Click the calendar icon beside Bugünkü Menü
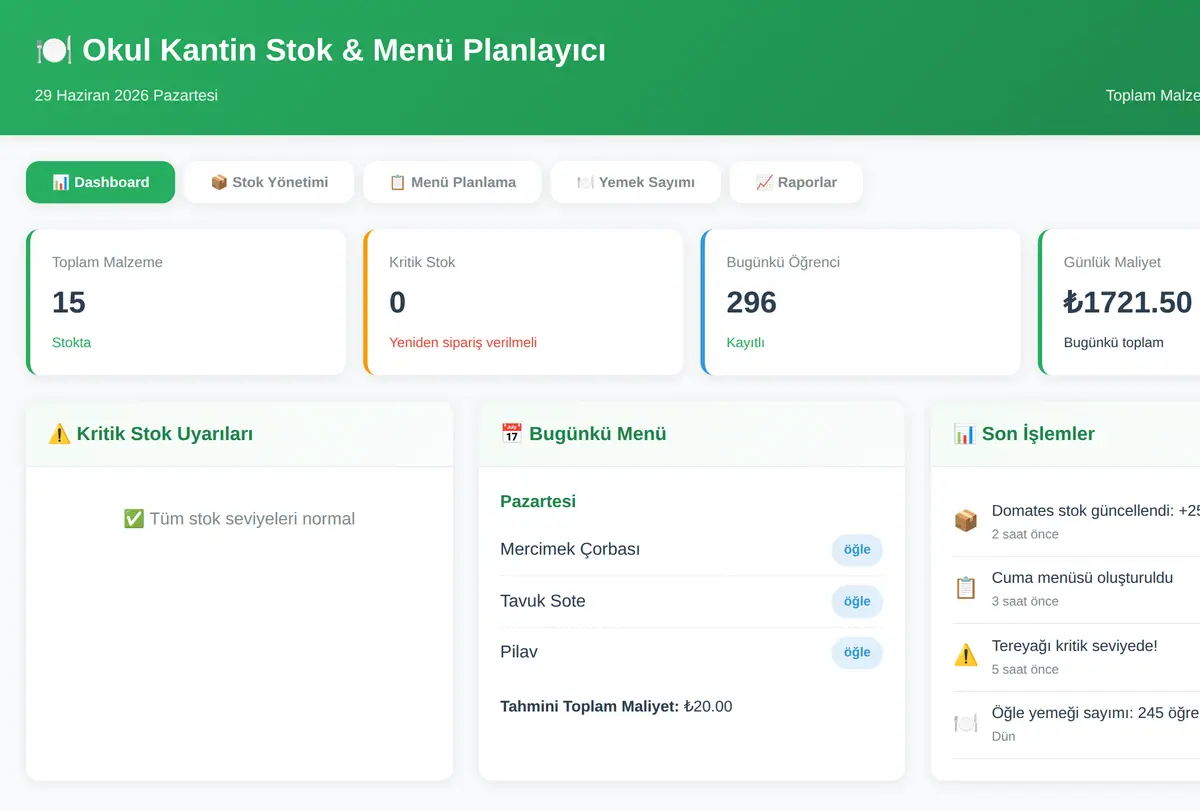The image size is (1200, 811). pos(512,434)
